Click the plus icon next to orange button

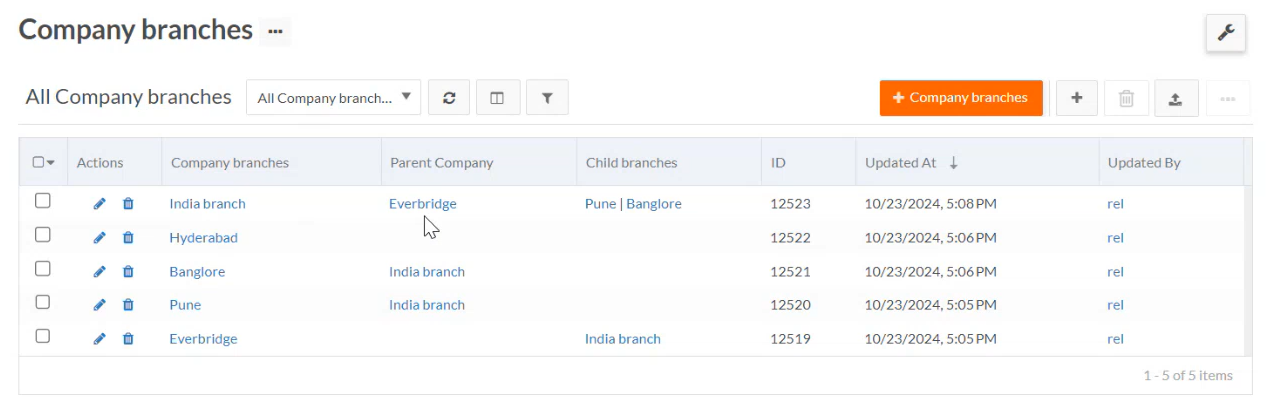pos(1076,98)
